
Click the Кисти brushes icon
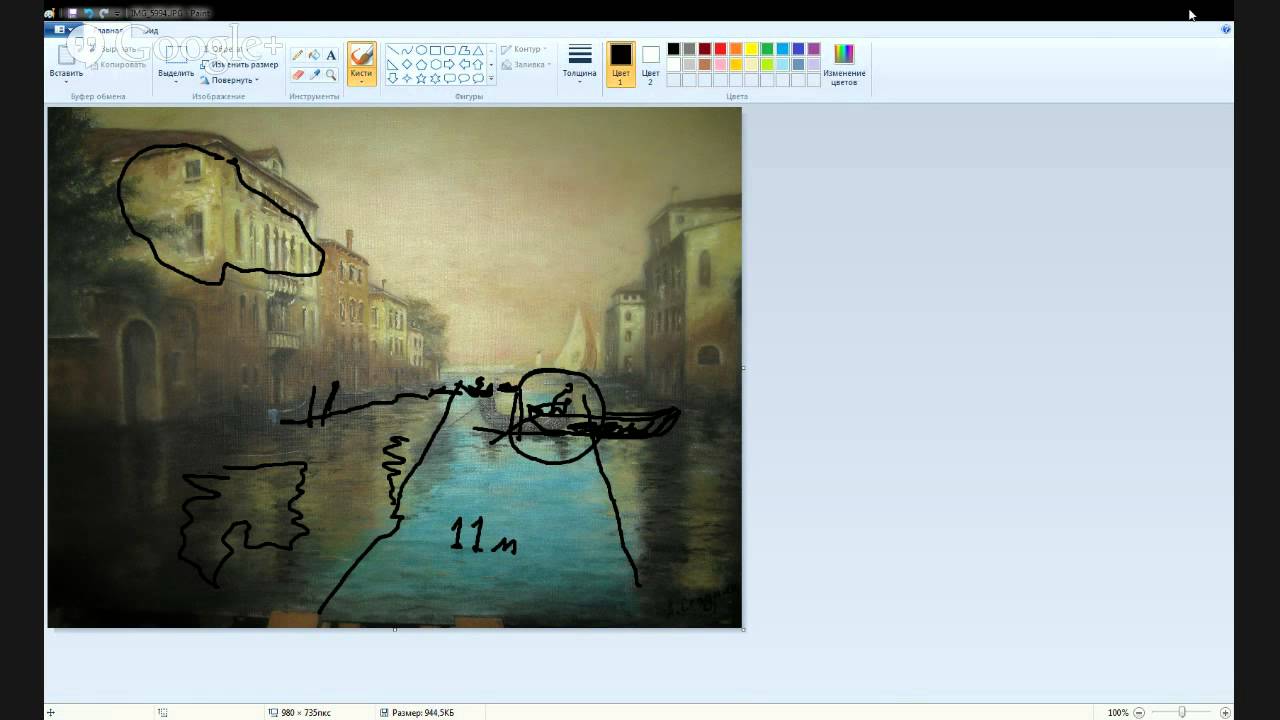click(x=362, y=56)
